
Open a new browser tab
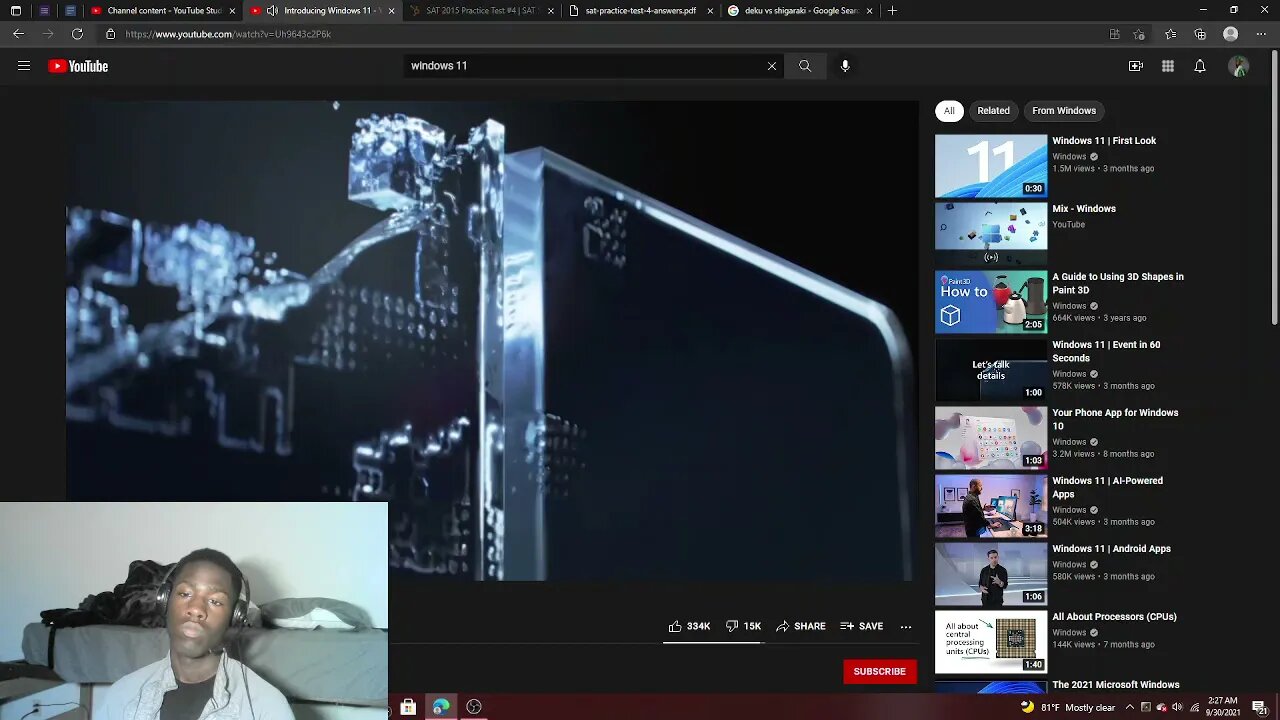tap(892, 11)
